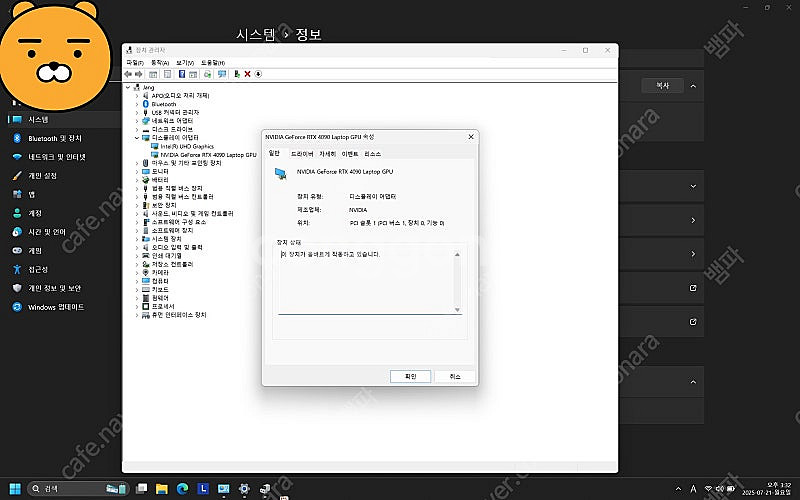Click the Task View icon on taskbar
The height and width of the screenshot is (500, 800).
[x=141, y=489]
